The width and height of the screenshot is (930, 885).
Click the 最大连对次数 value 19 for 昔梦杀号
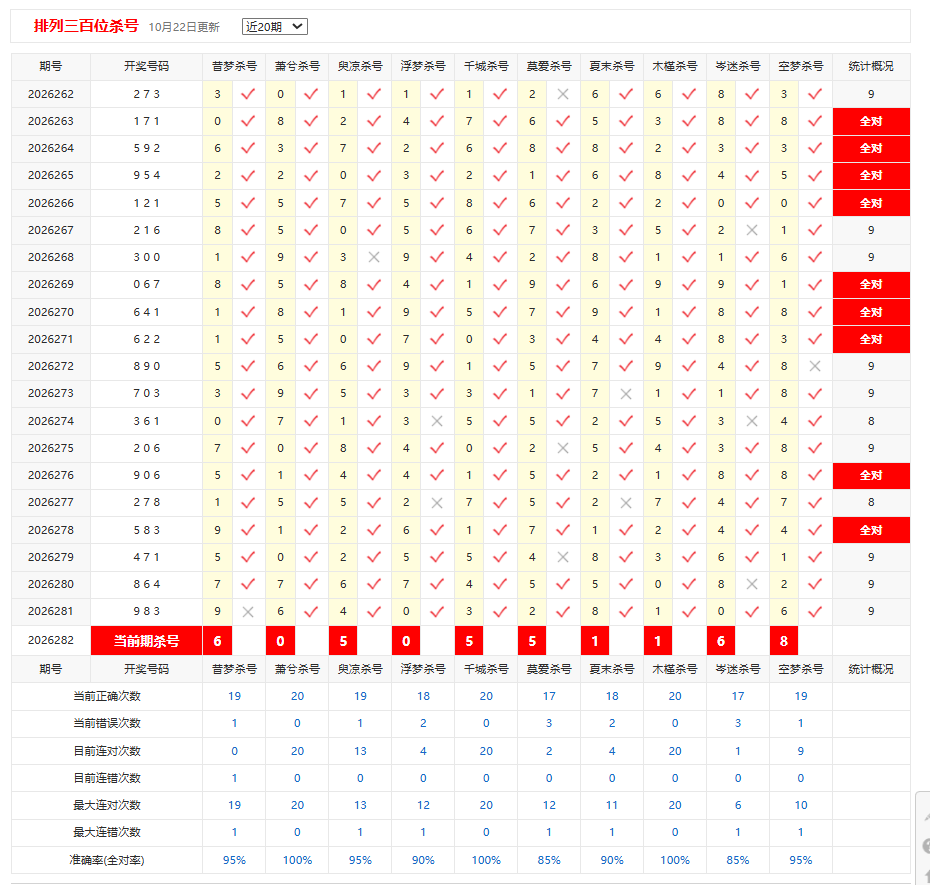coord(234,806)
